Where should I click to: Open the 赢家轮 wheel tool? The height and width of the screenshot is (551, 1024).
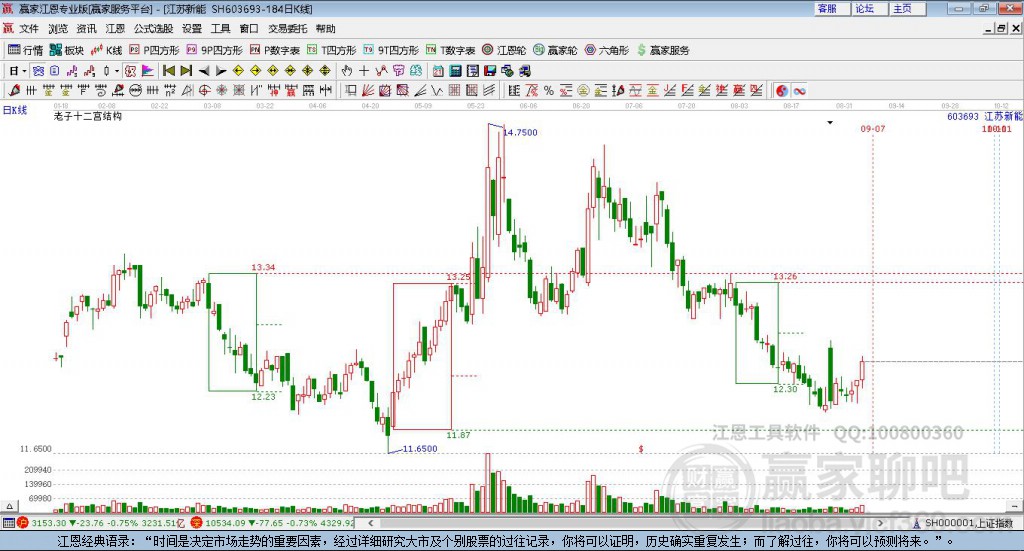[x=555, y=50]
